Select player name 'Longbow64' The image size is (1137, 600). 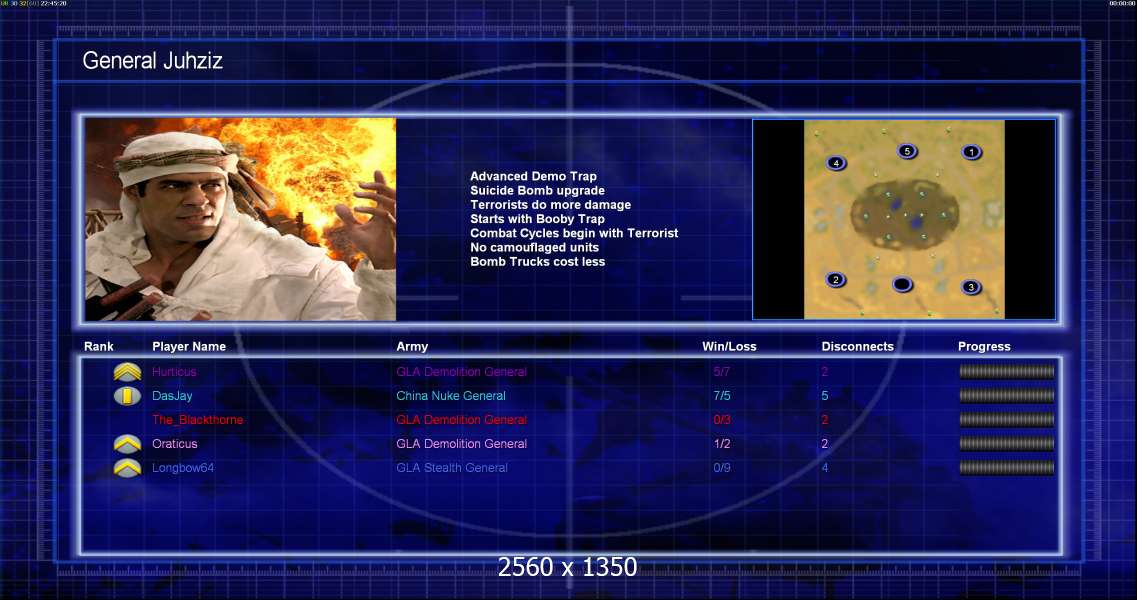[x=183, y=468]
